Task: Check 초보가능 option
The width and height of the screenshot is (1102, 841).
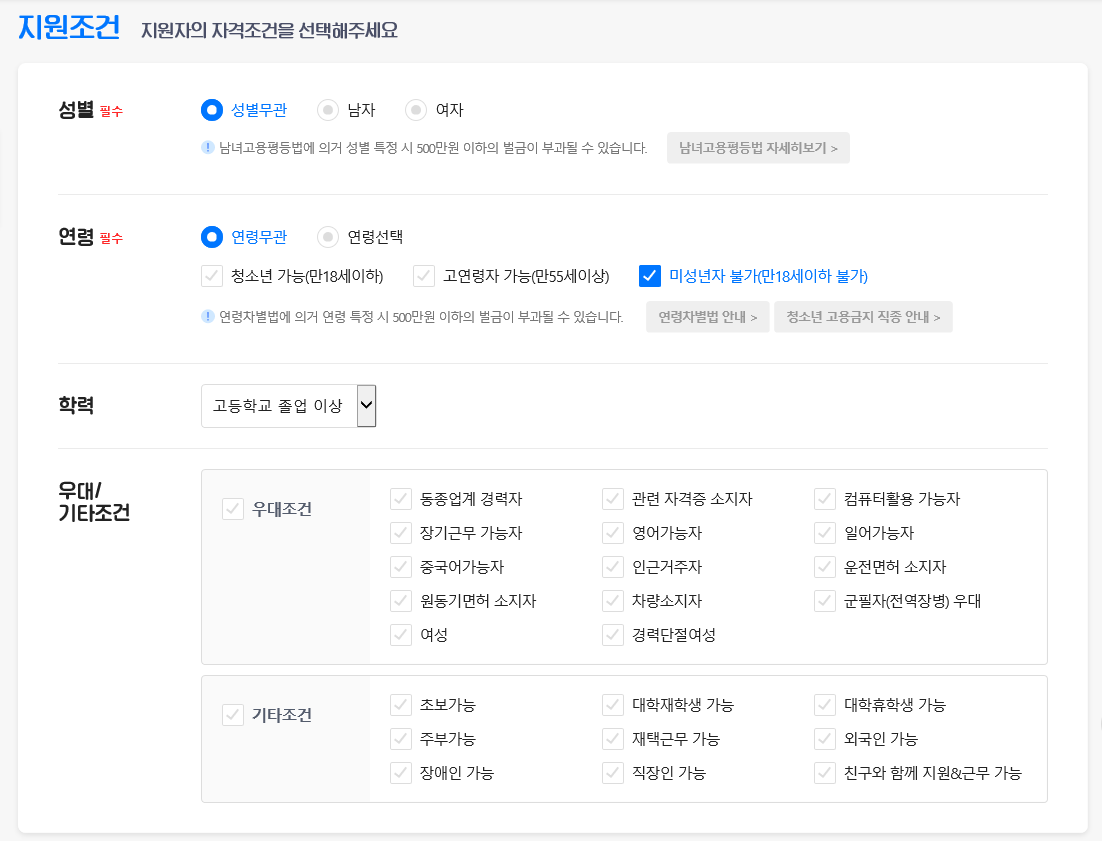Action: pyautogui.click(x=400, y=705)
